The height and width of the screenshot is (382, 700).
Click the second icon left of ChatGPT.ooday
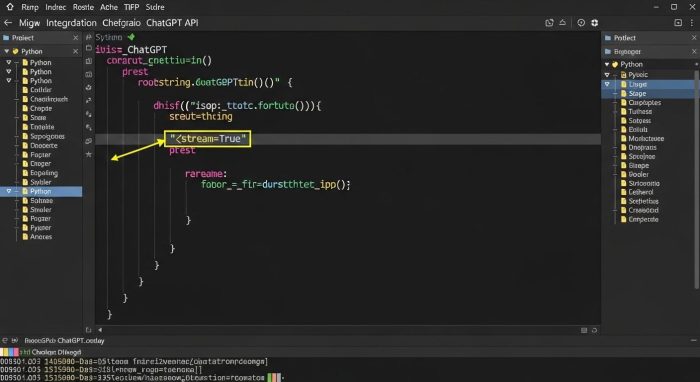[x=15, y=340]
